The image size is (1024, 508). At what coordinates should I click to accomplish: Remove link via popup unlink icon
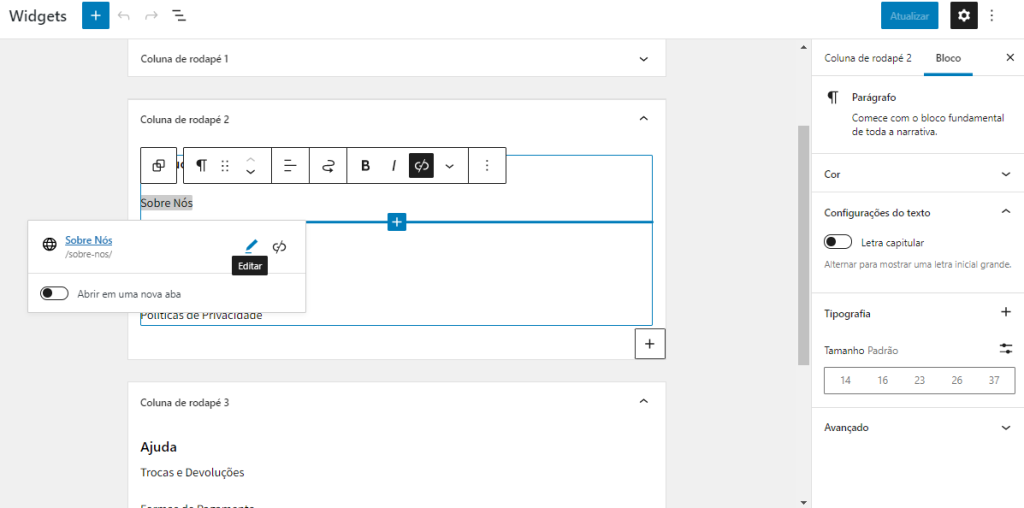[280, 246]
